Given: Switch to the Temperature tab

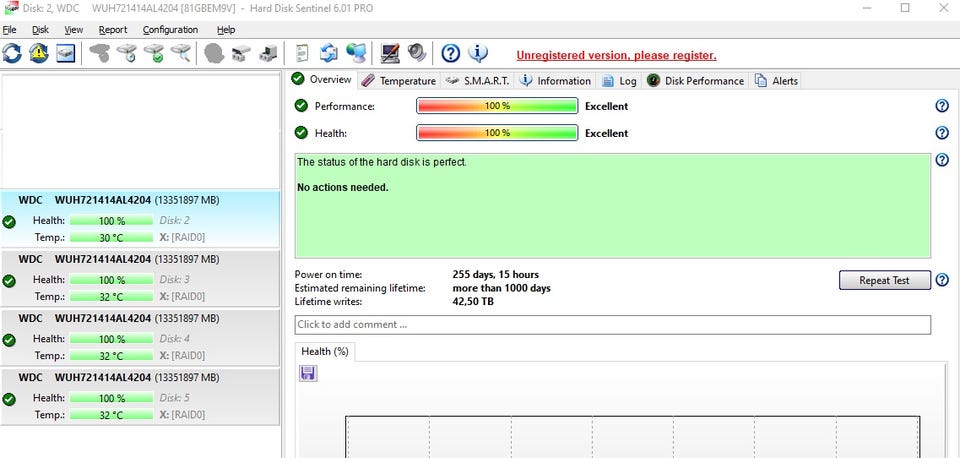Looking at the screenshot, I should [398, 80].
